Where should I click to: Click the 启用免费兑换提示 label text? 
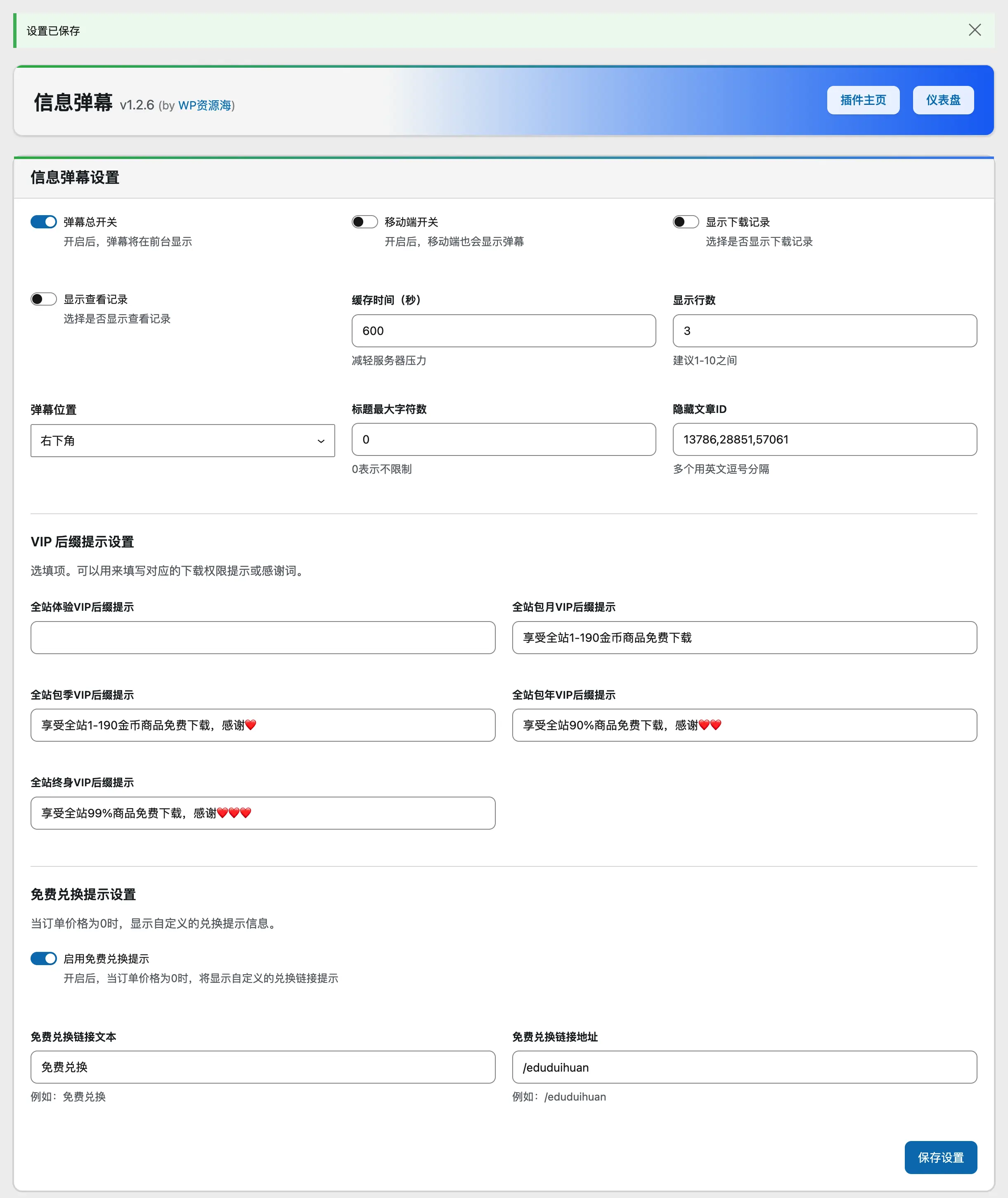click(106, 958)
